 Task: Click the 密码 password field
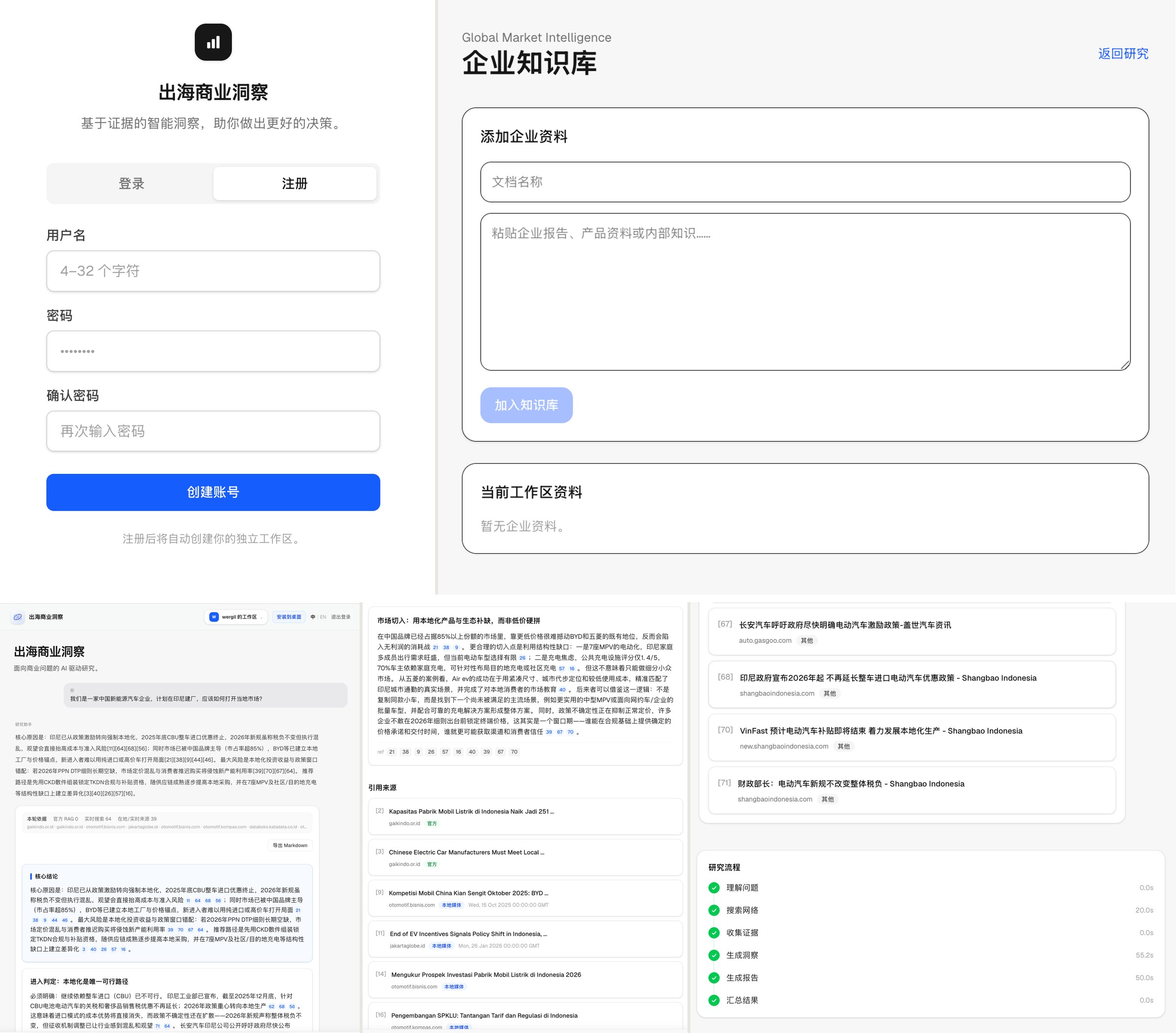click(213, 351)
